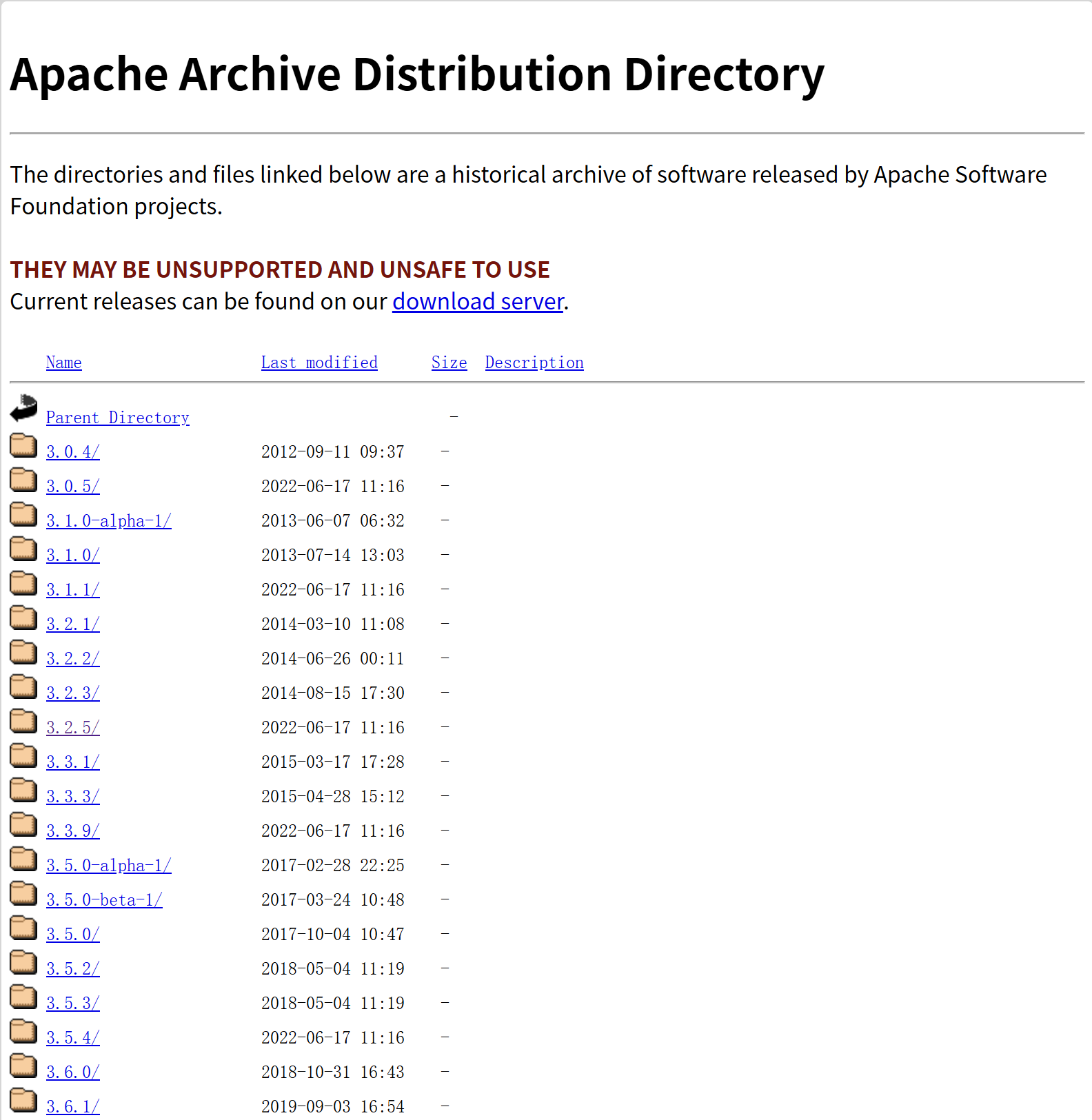
Task: Click folder icon beside 3.1.1/
Action: click(x=23, y=583)
